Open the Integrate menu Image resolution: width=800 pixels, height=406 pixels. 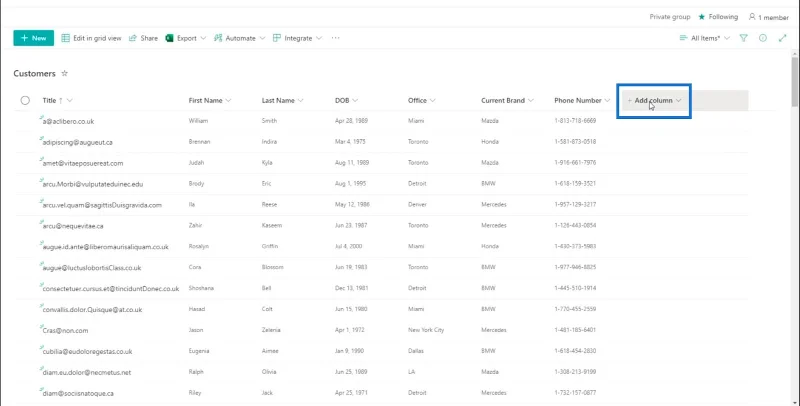[297, 38]
